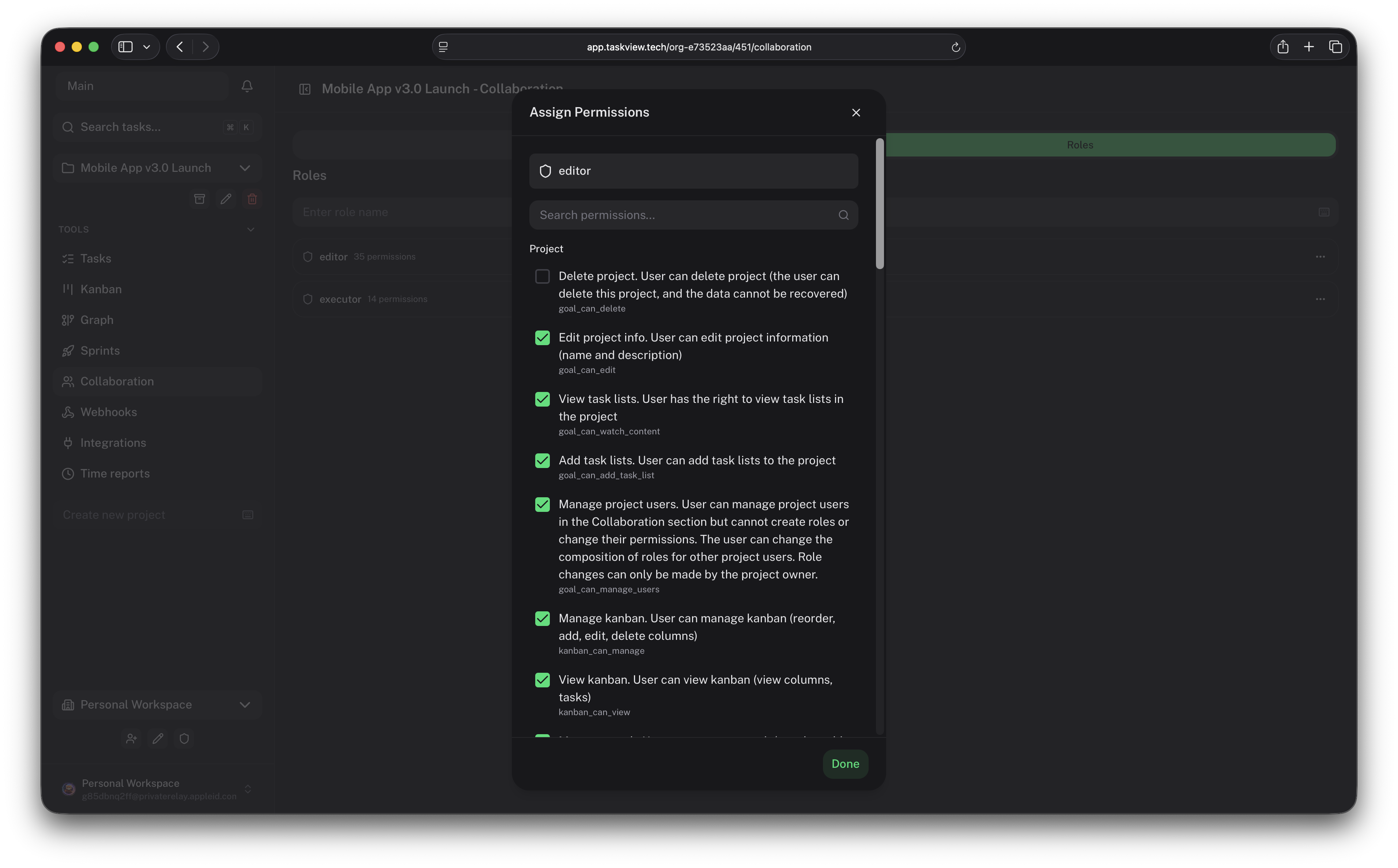Click the Main field in the sidebar

[x=142, y=86]
